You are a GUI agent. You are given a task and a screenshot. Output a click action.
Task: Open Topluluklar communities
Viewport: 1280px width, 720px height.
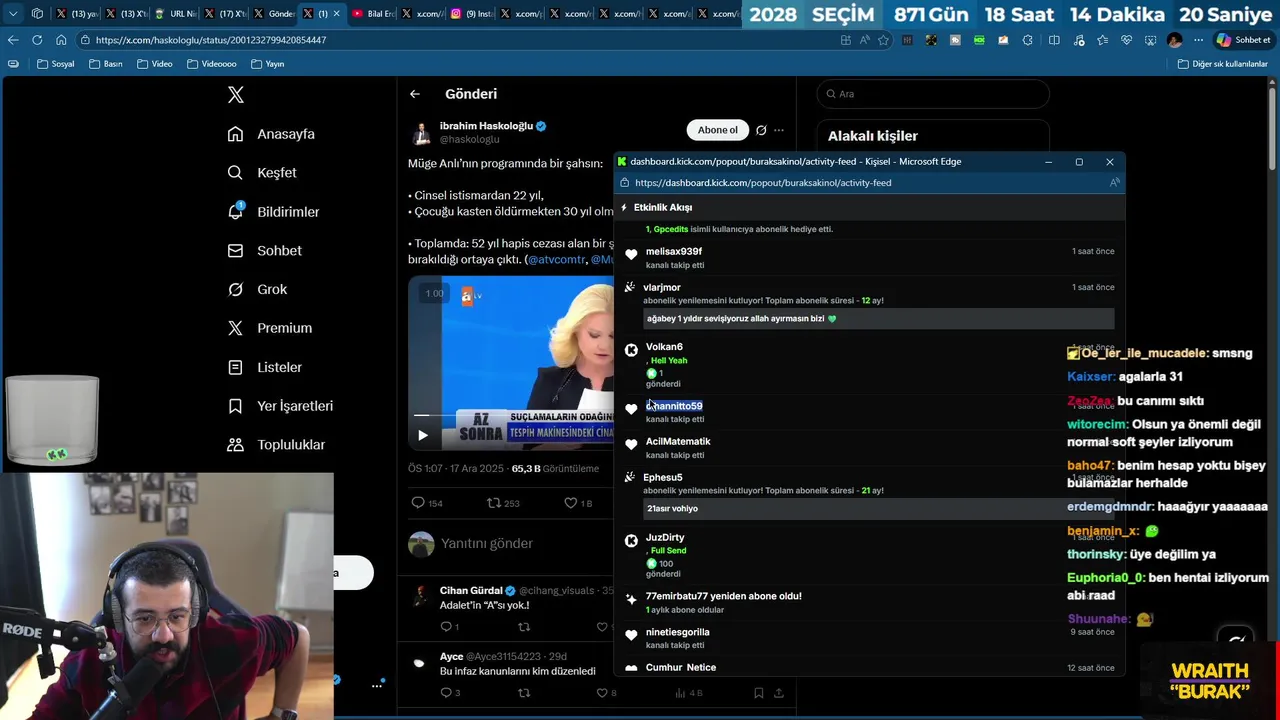[276, 445]
